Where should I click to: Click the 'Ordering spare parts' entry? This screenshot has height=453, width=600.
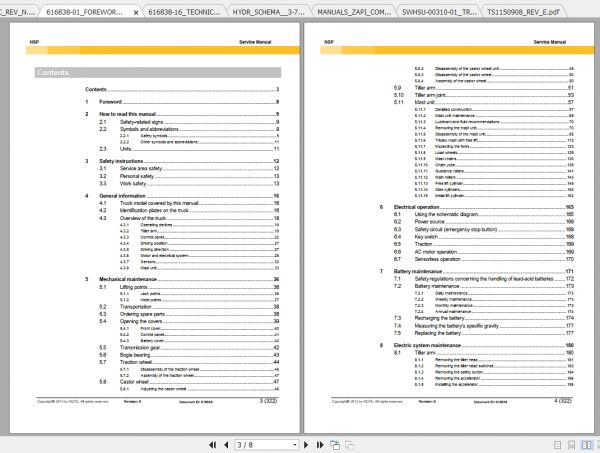click(142, 314)
